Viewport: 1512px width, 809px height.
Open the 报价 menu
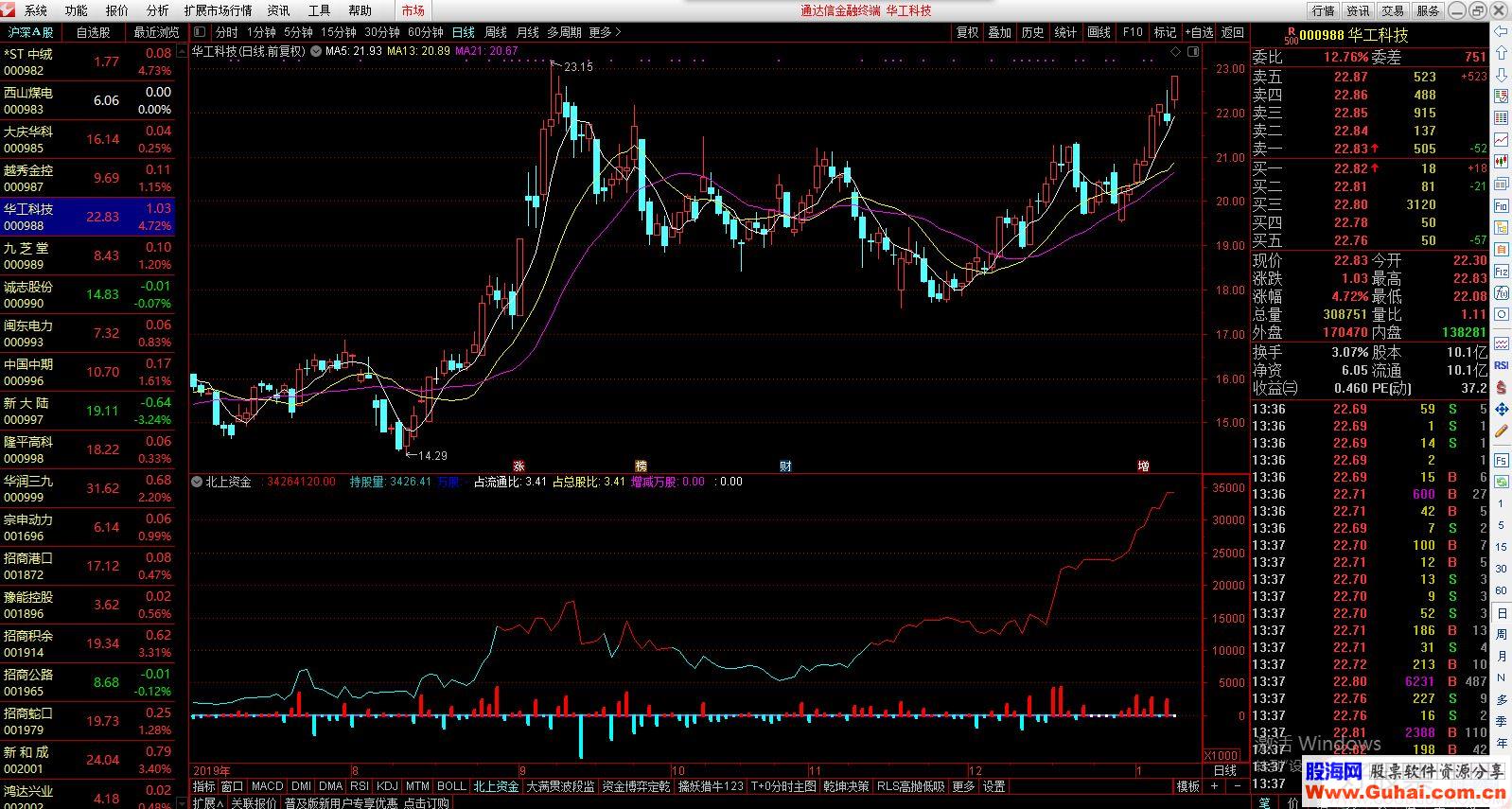pos(117,10)
